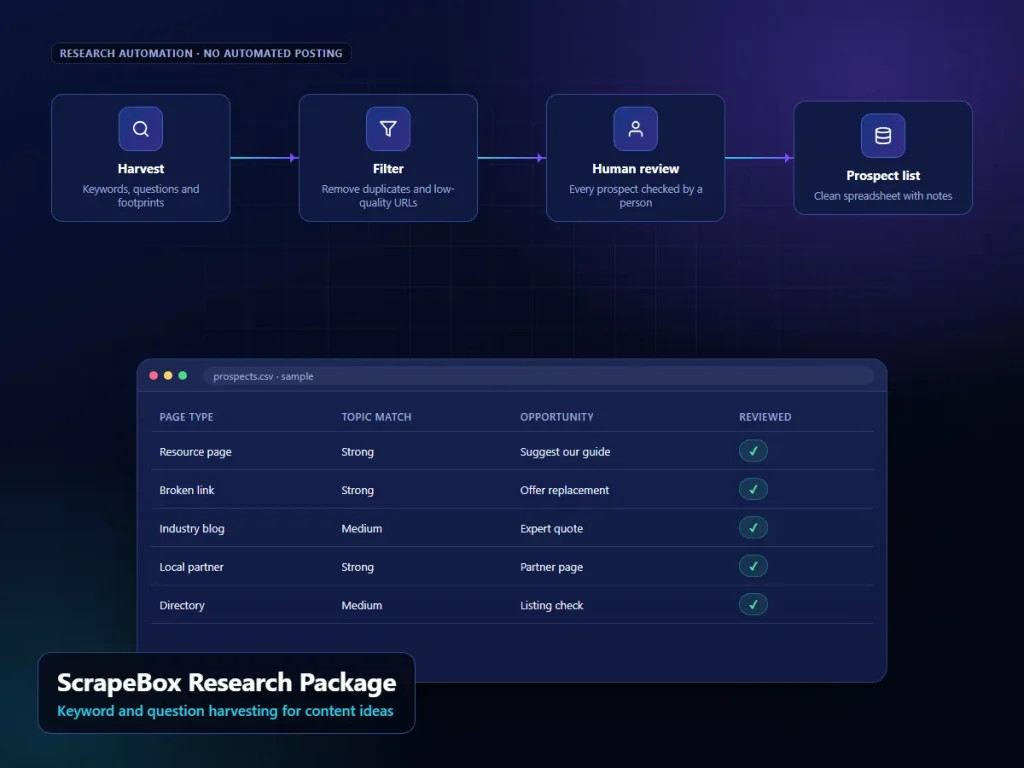1024x768 pixels.
Task: Toggle the Reviewed check for Directory row
Action: click(x=753, y=605)
